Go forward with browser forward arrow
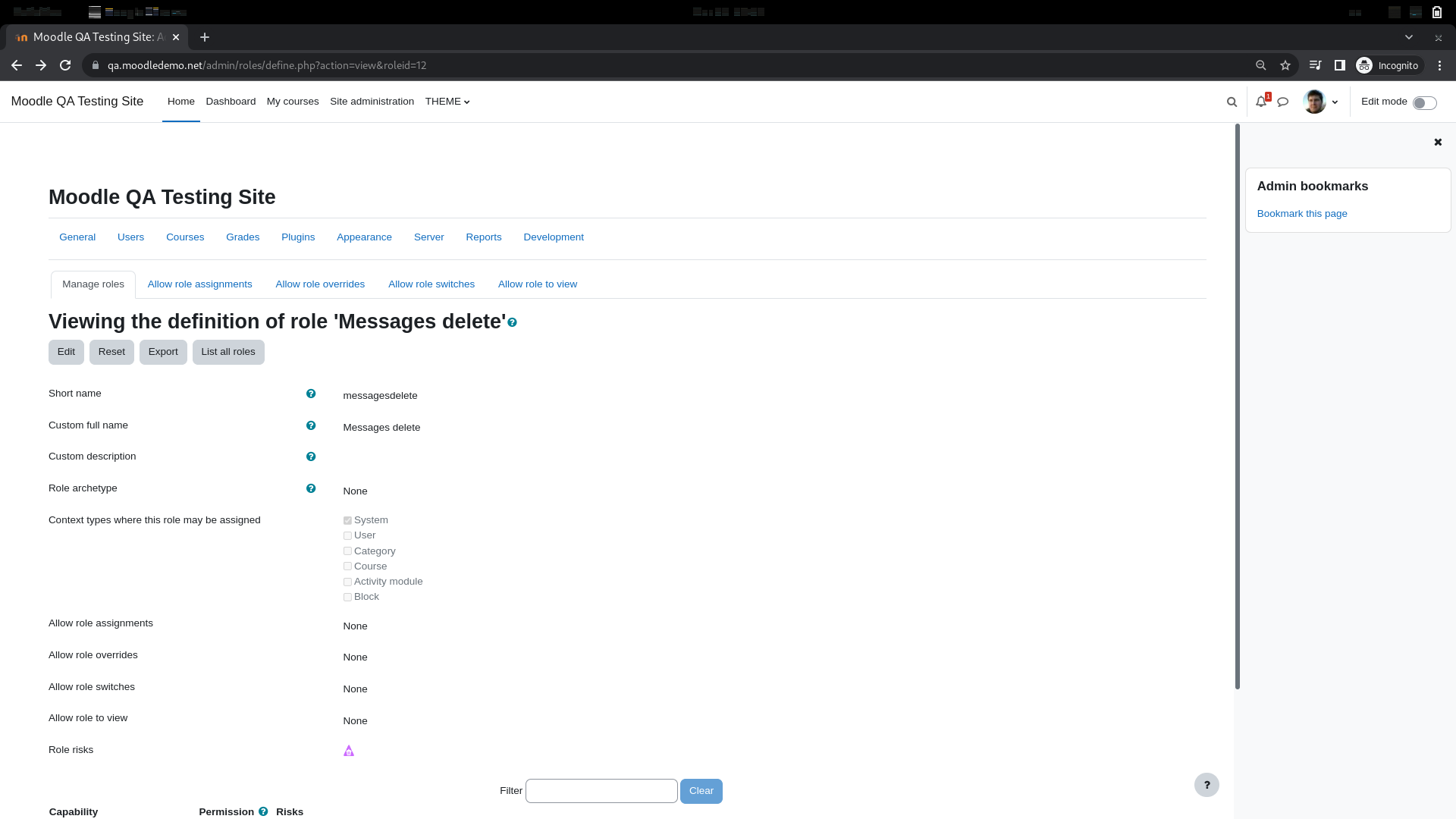Image resolution: width=1456 pixels, height=819 pixels. point(41,65)
